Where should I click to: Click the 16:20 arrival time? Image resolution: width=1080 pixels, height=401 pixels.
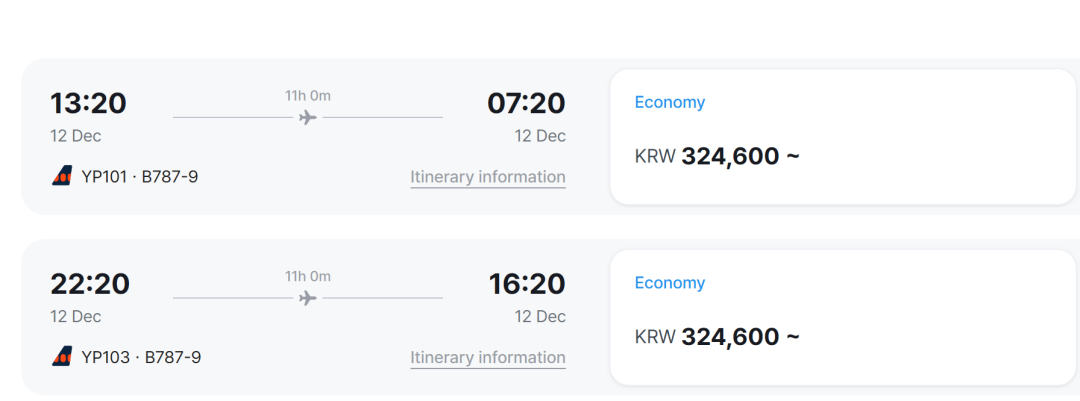527,284
